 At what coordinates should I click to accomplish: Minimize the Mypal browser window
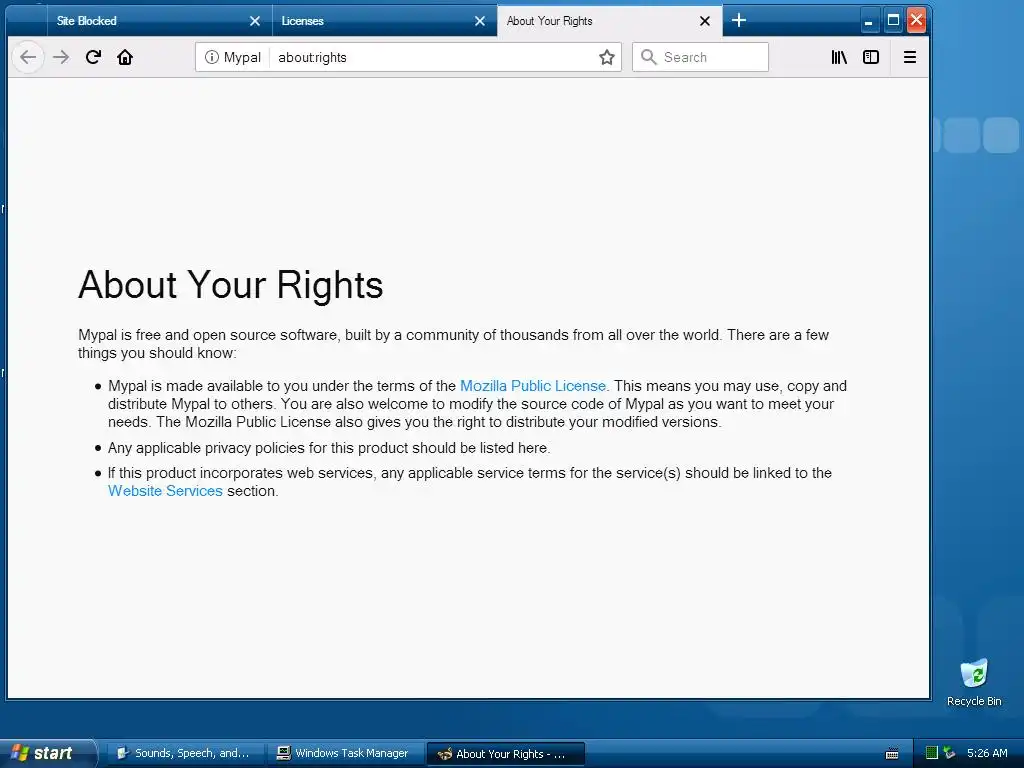pyautogui.click(x=868, y=21)
